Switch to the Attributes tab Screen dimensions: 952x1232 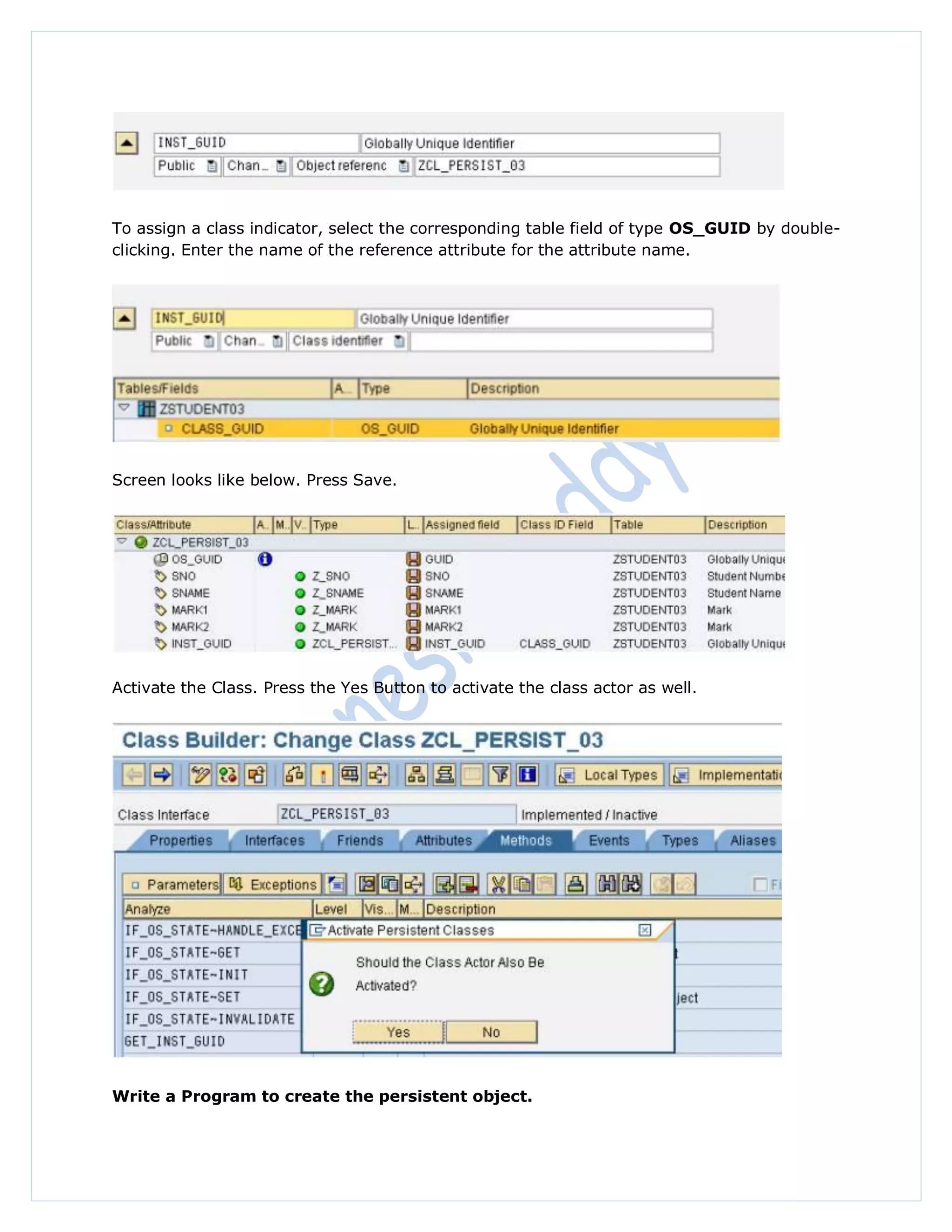(443, 840)
